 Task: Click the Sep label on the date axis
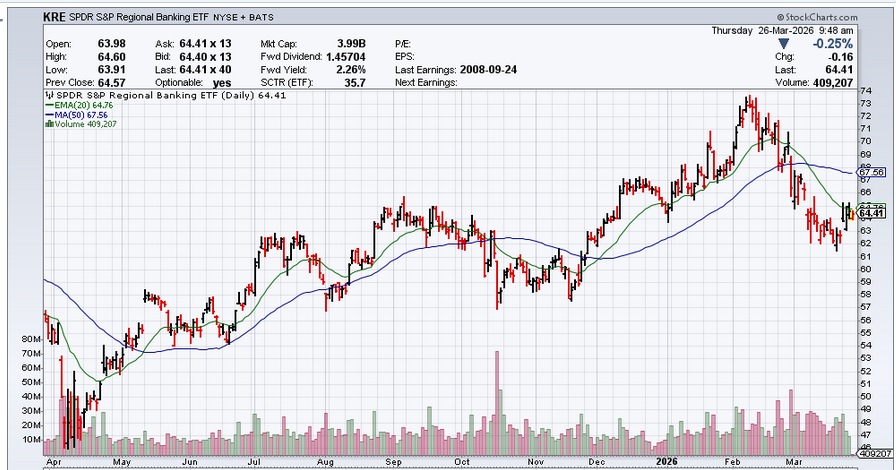coord(394,461)
